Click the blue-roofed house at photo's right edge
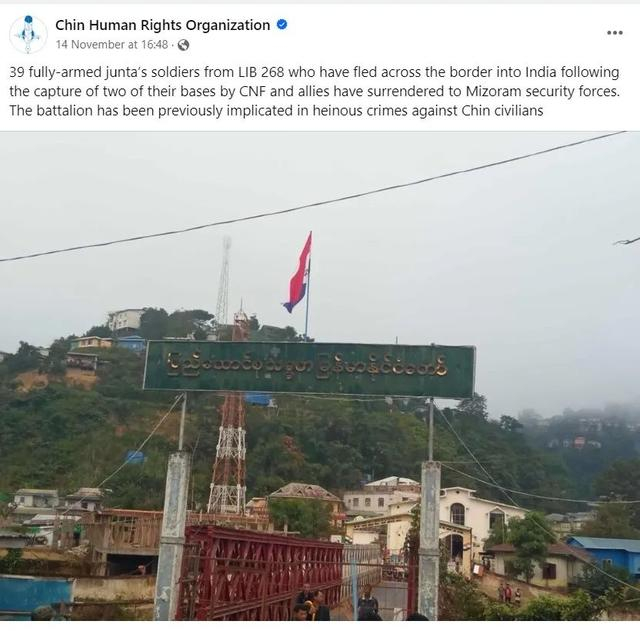The width and height of the screenshot is (640, 631). (x=603, y=555)
